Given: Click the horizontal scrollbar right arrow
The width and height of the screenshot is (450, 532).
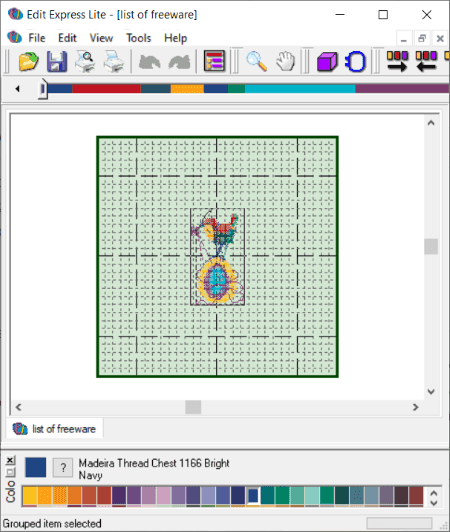Looking at the screenshot, I should click(415, 407).
